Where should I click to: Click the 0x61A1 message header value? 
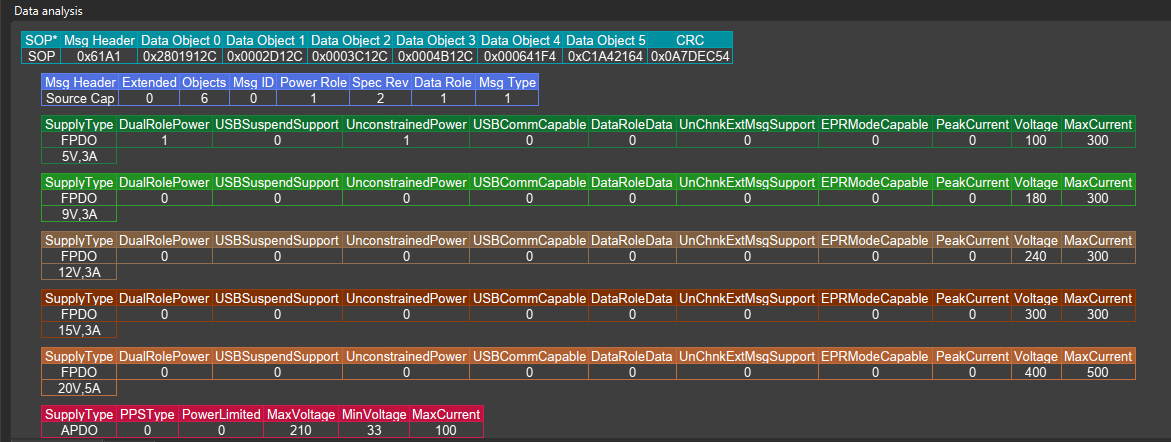click(x=98, y=56)
